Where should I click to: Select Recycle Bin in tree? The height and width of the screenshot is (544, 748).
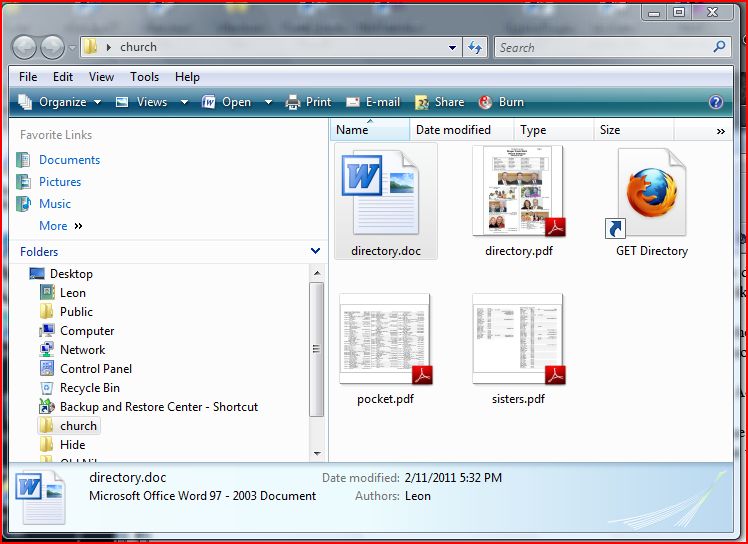[90, 388]
